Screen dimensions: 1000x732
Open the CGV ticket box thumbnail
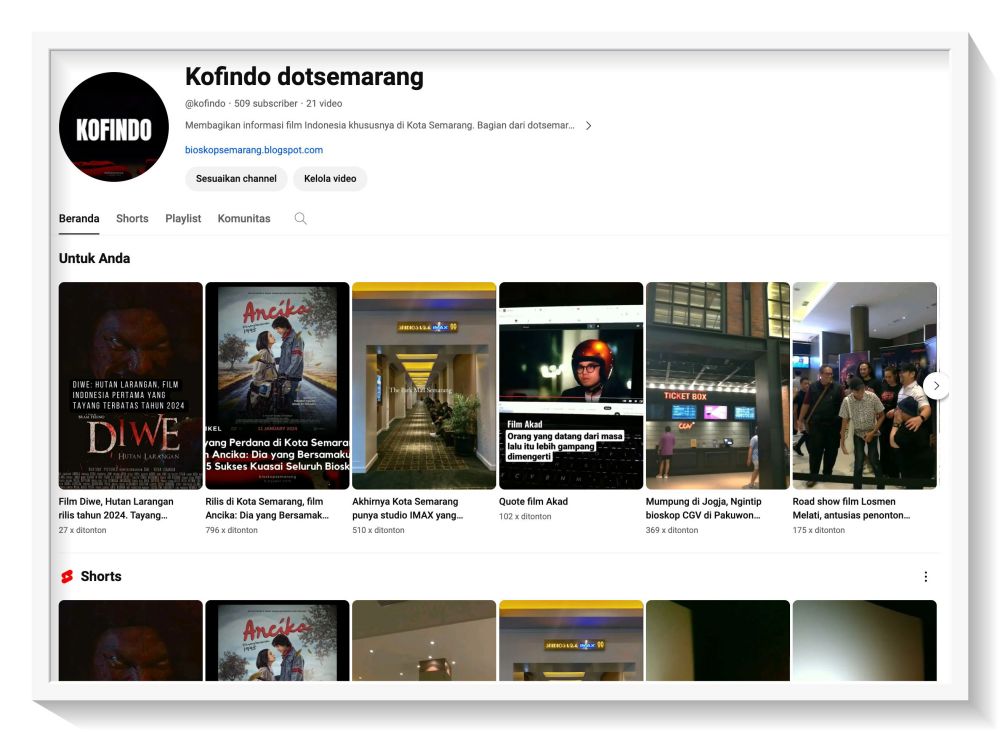[717, 386]
